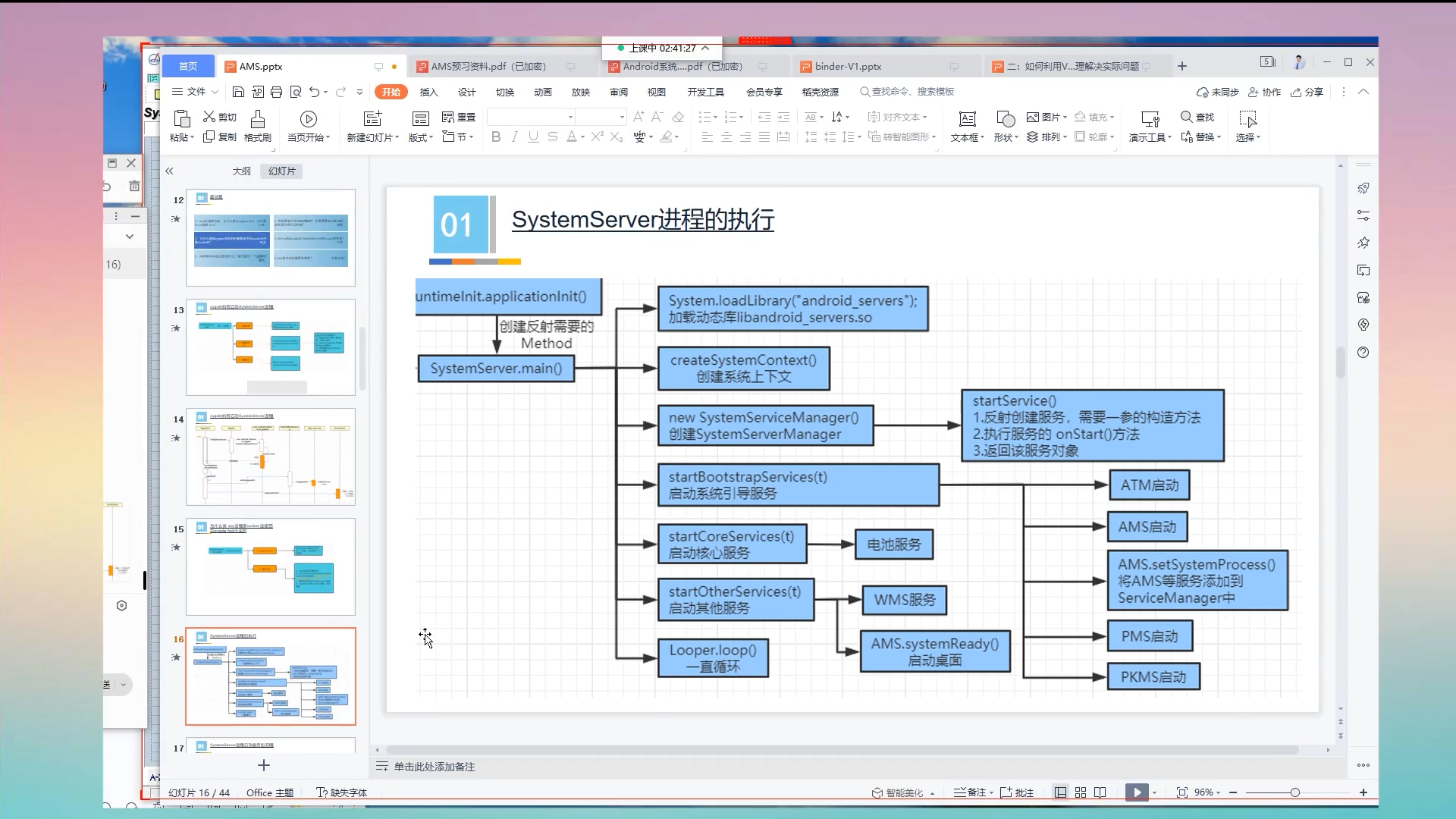
Task: Click the Find (查找) magnifier icon
Action: point(1187,117)
